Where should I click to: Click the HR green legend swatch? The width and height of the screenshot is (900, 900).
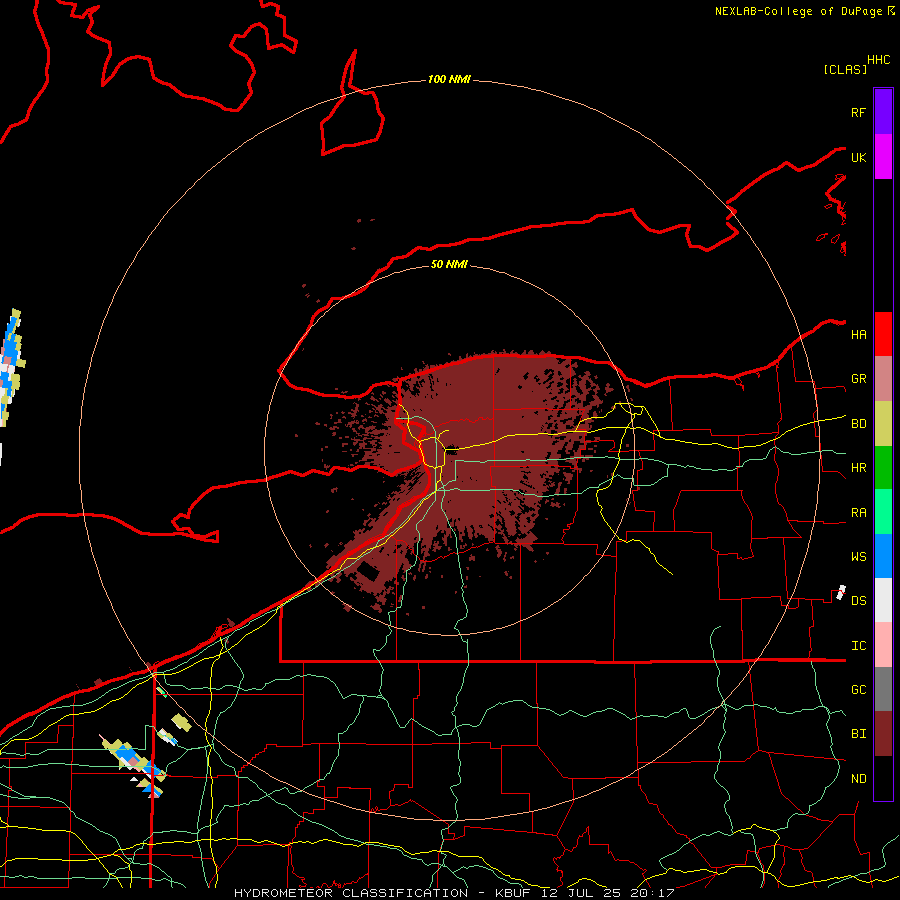883,468
